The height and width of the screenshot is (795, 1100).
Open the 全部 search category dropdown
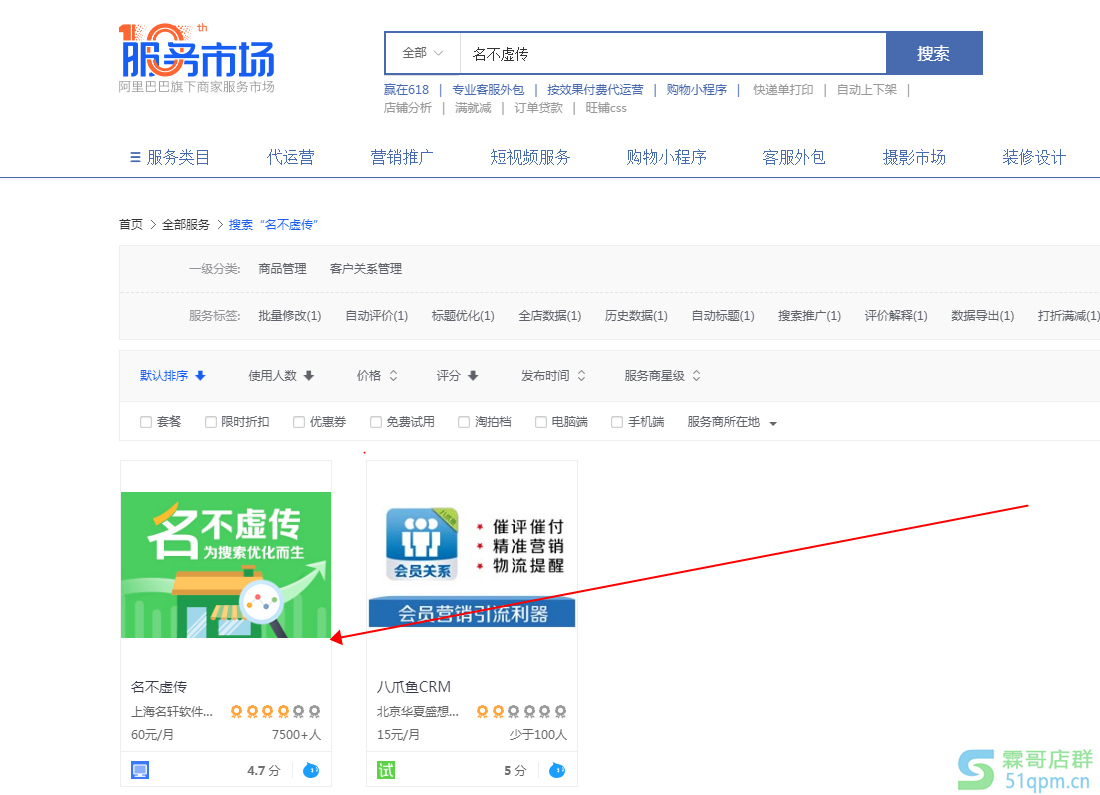click(422, 53)
